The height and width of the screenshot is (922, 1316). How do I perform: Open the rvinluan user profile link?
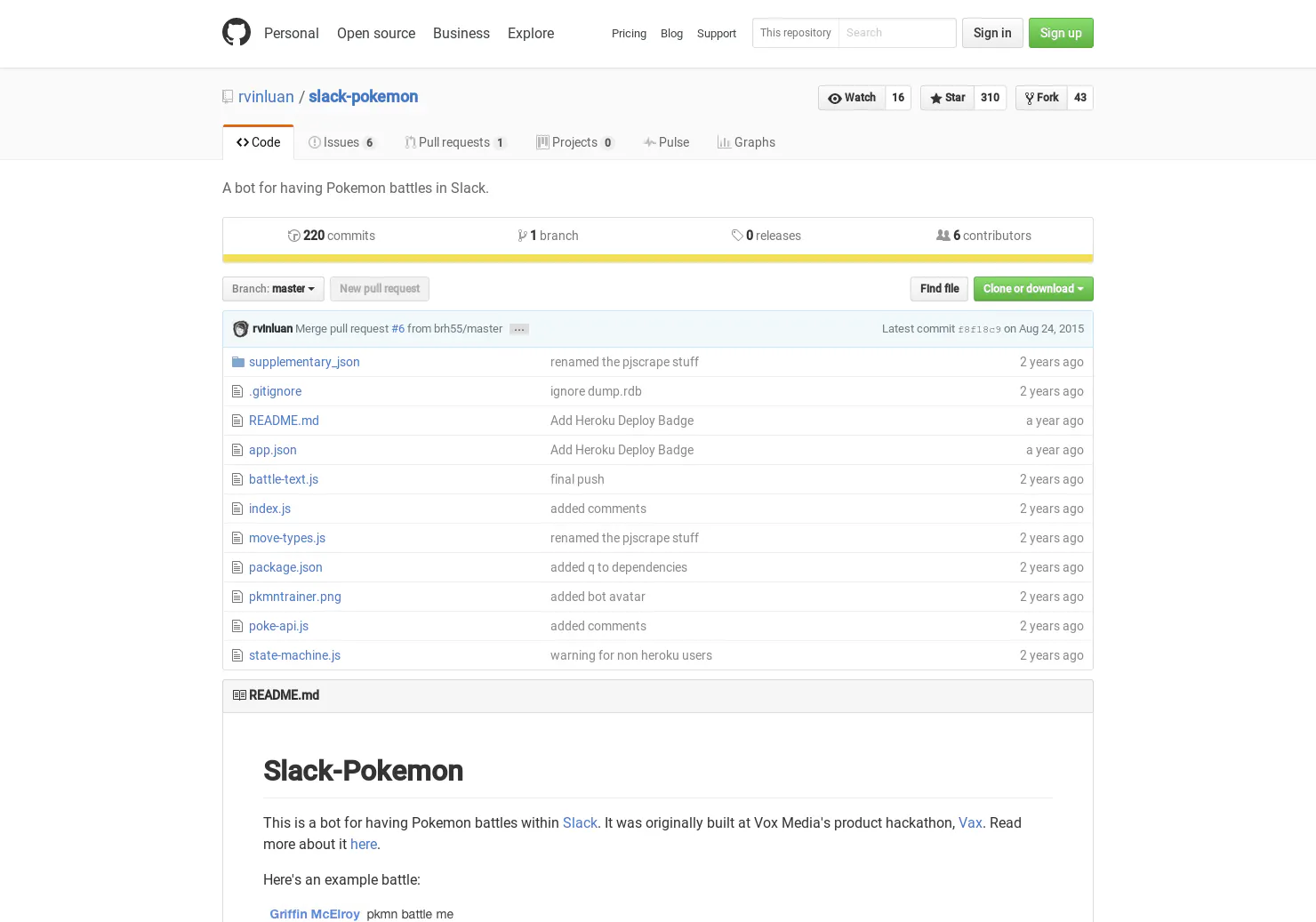pos(266,97)
